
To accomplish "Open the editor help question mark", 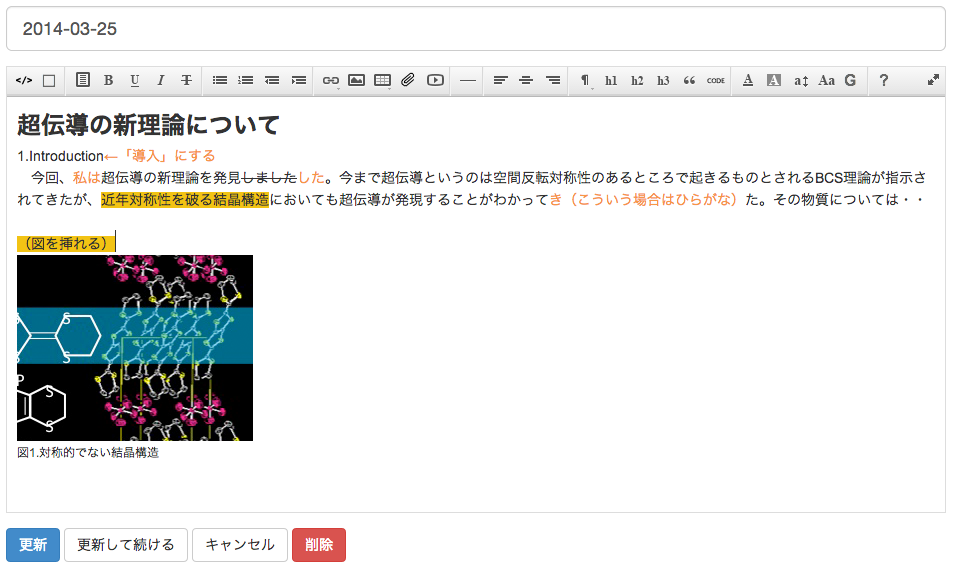I will pyautogui.click(x=884, y=81).
